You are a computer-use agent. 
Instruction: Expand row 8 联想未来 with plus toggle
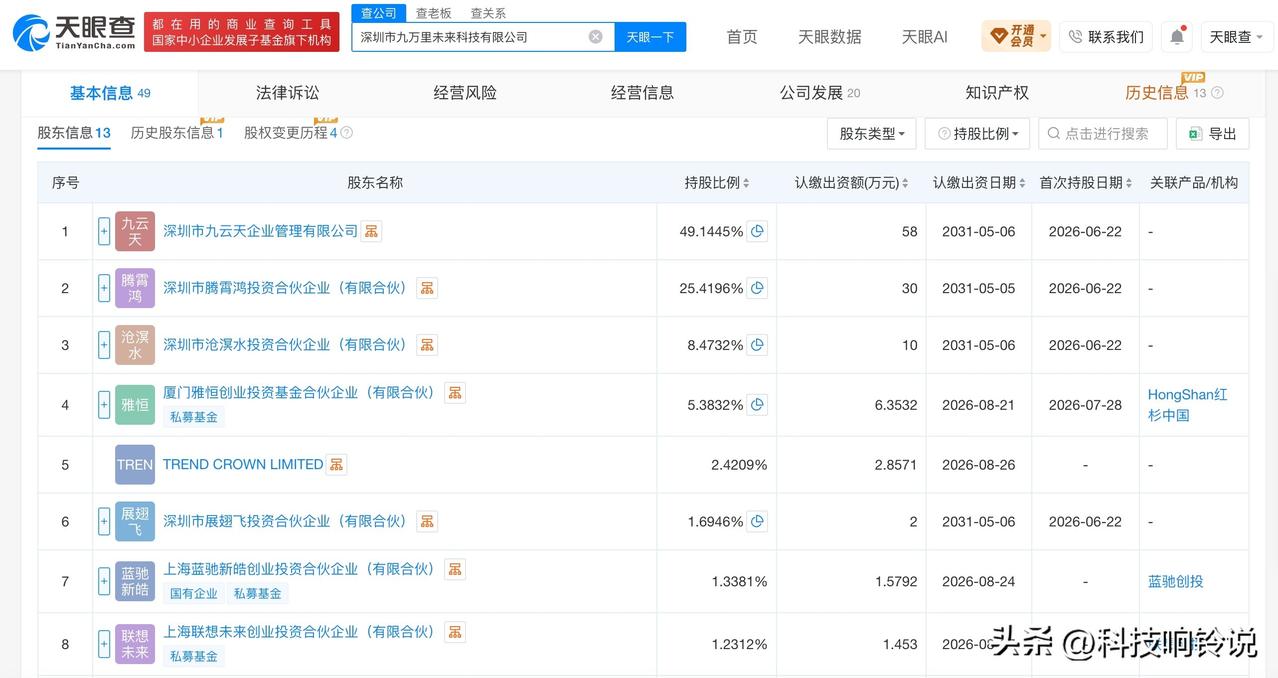pos(104,644)
